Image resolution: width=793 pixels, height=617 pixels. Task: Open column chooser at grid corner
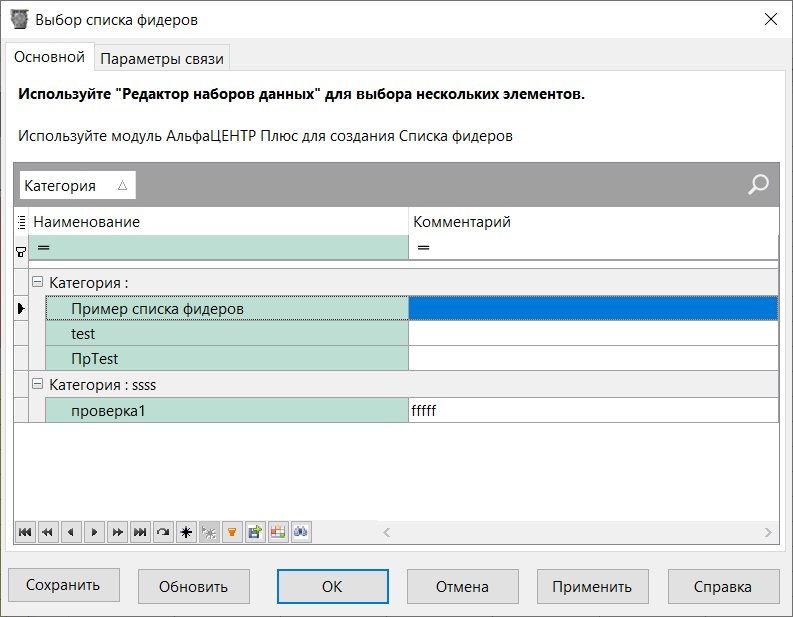(x=21, y=222)
